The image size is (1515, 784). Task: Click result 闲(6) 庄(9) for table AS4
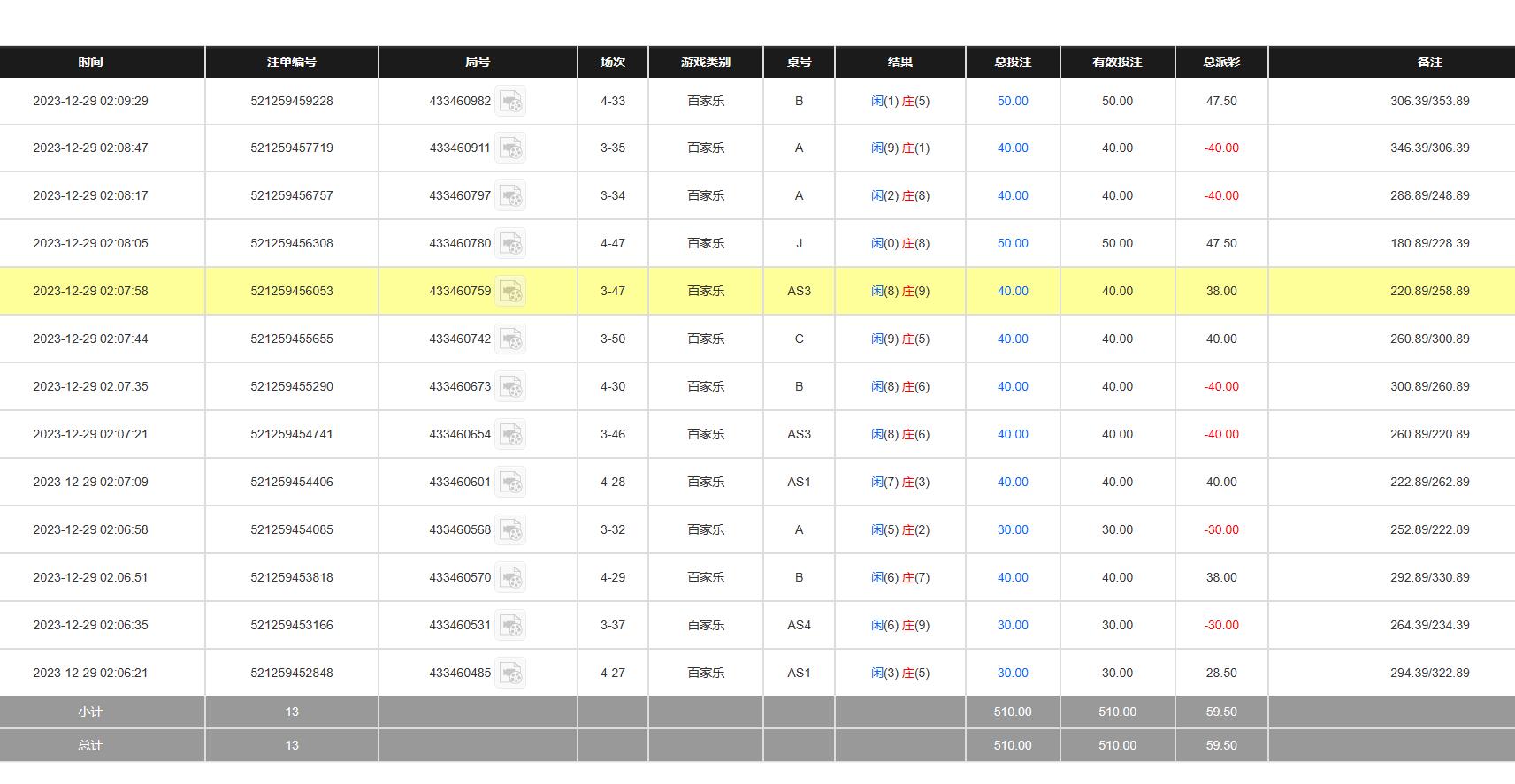click(900, 626)
